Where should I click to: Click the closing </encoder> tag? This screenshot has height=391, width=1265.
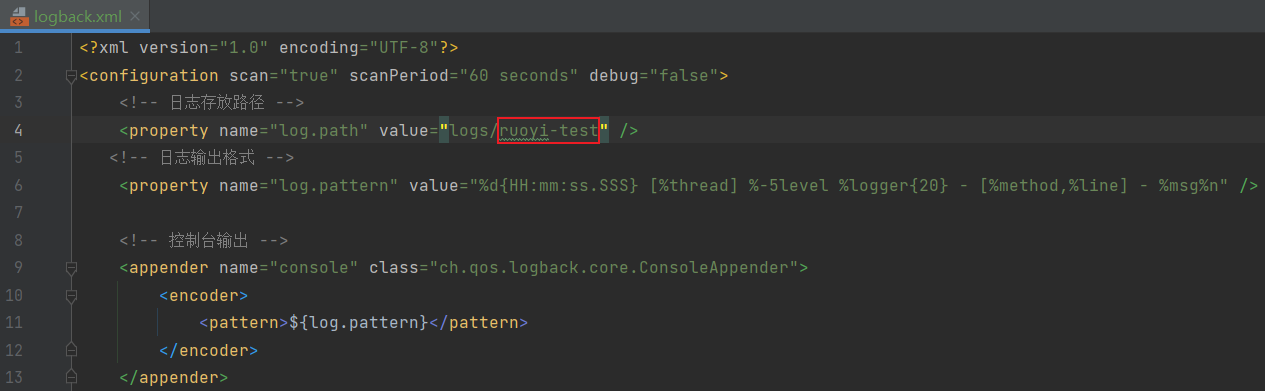pos(209,350)
